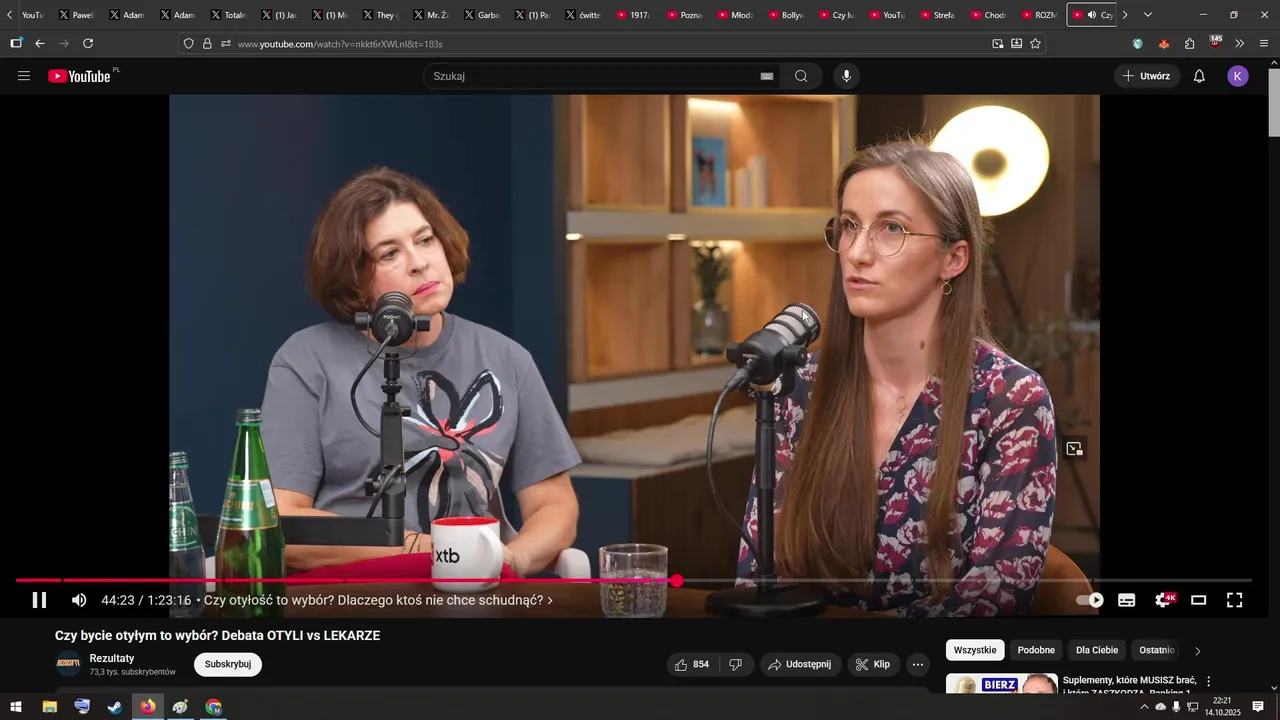Open Steam from the taskbar

click(x=115, y=707)
